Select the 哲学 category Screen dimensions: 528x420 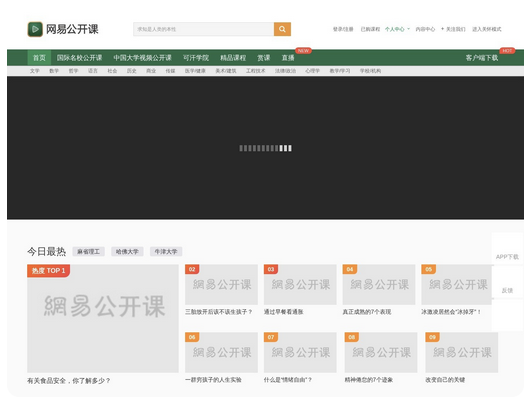(73, 71)
